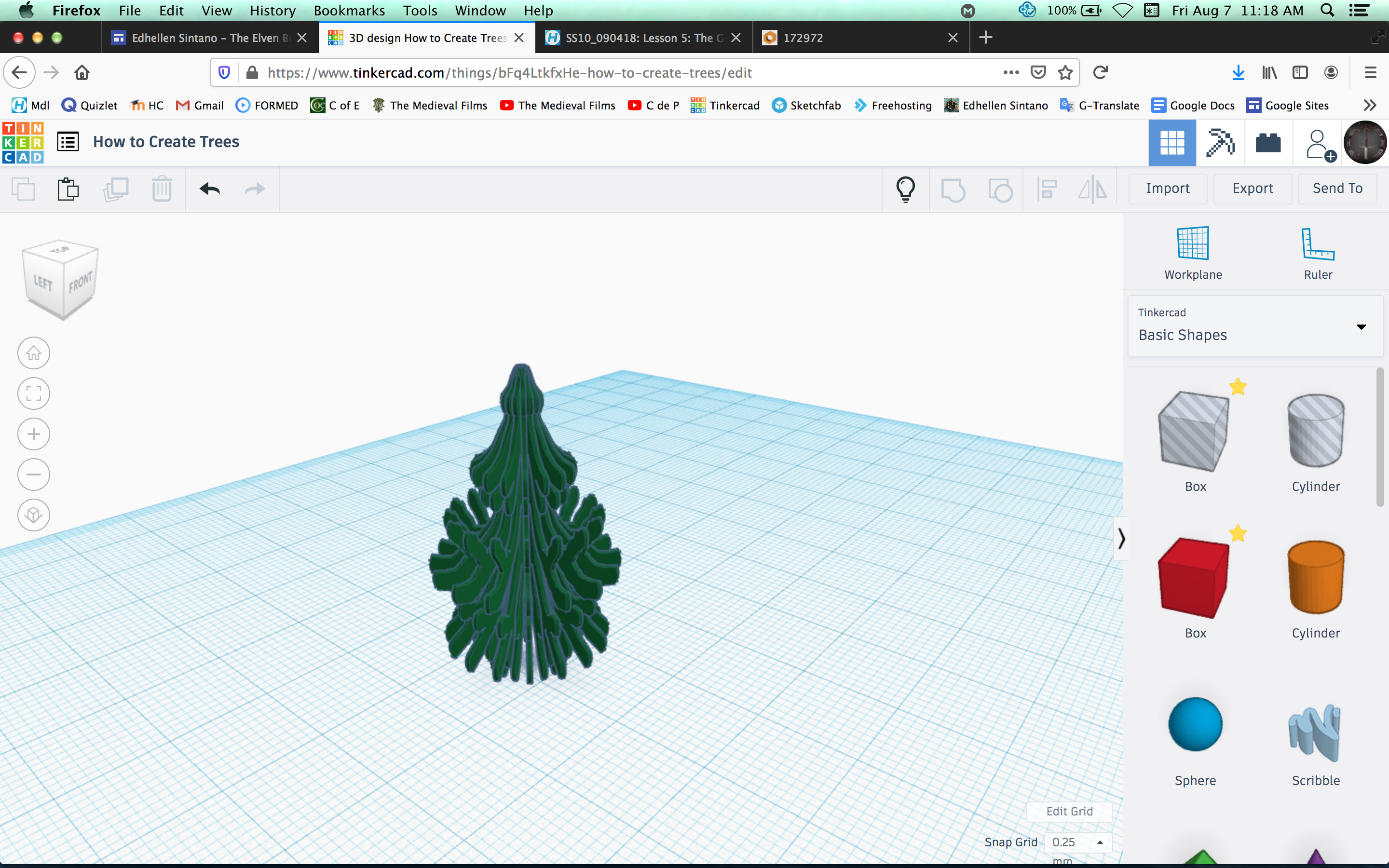Click the Duplicate and repeat icon

(x=115, y=189)
